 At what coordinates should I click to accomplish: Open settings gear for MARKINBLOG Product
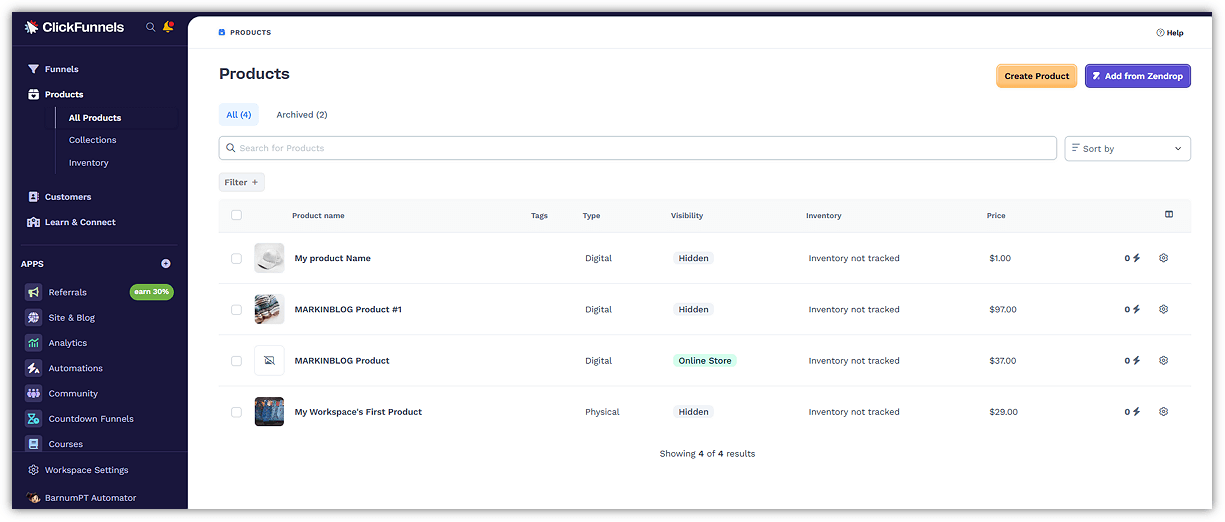(x=1164, y=360)
